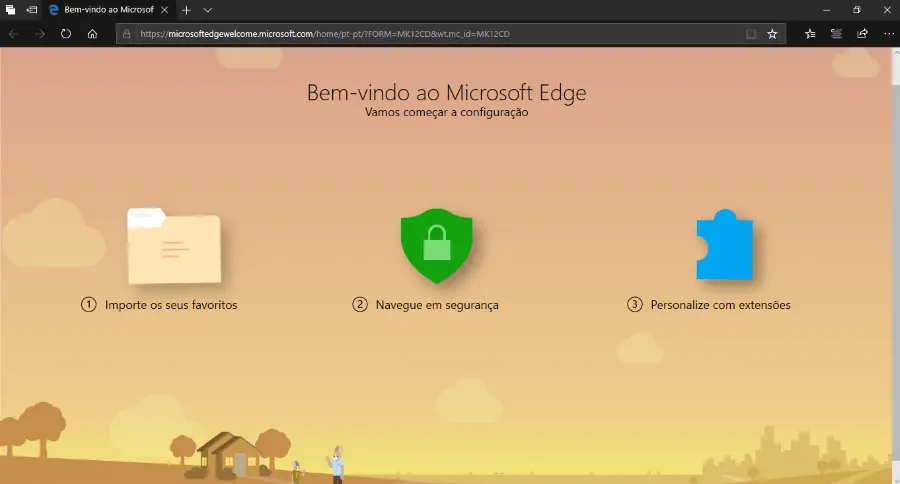Go forward to next page
Viewport: 900px width, 484px height.
(40, 34)
